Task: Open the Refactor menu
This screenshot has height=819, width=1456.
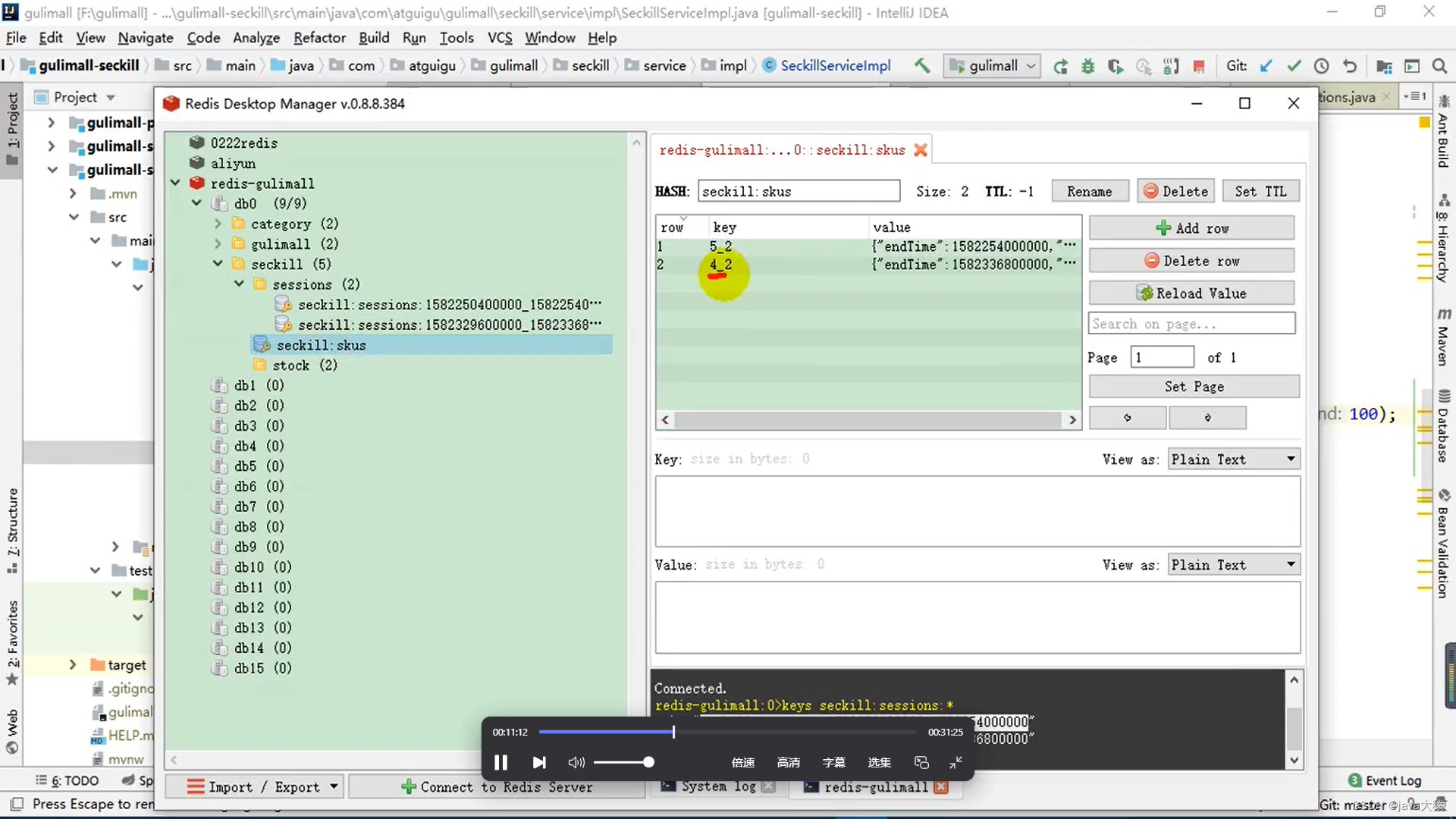Action: 319,38
